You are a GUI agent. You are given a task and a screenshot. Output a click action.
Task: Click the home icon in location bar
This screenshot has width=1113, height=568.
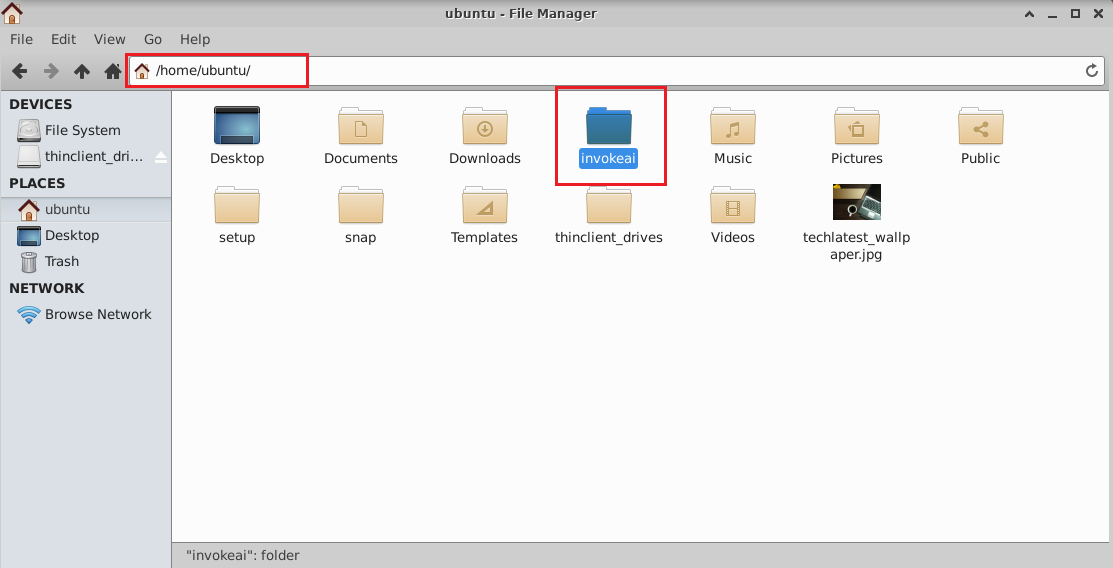click(x=142, y=70)
